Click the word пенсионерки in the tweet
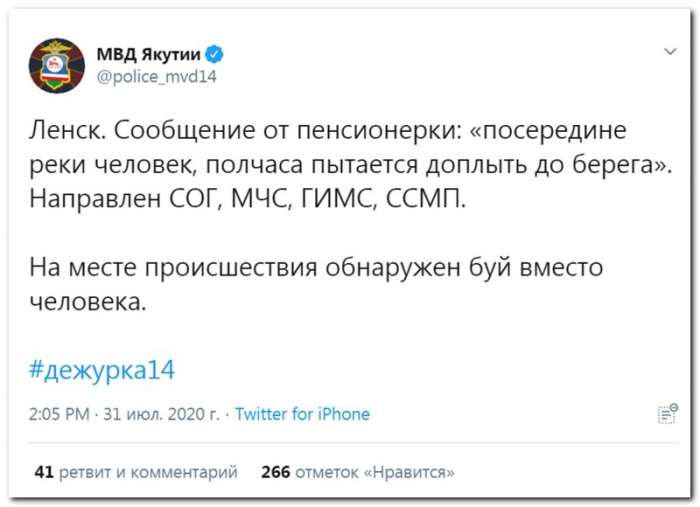The height and width of the screenshot is (507, 700). click(x=379, y=131)
